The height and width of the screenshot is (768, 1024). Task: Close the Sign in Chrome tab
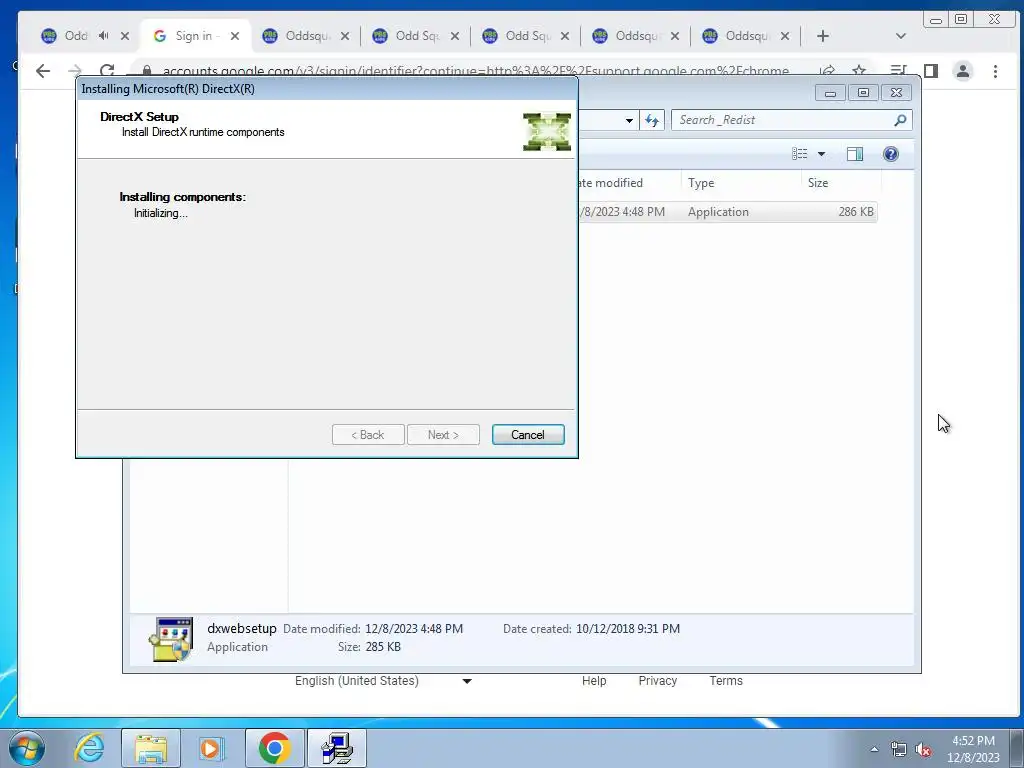pos(235,37)
